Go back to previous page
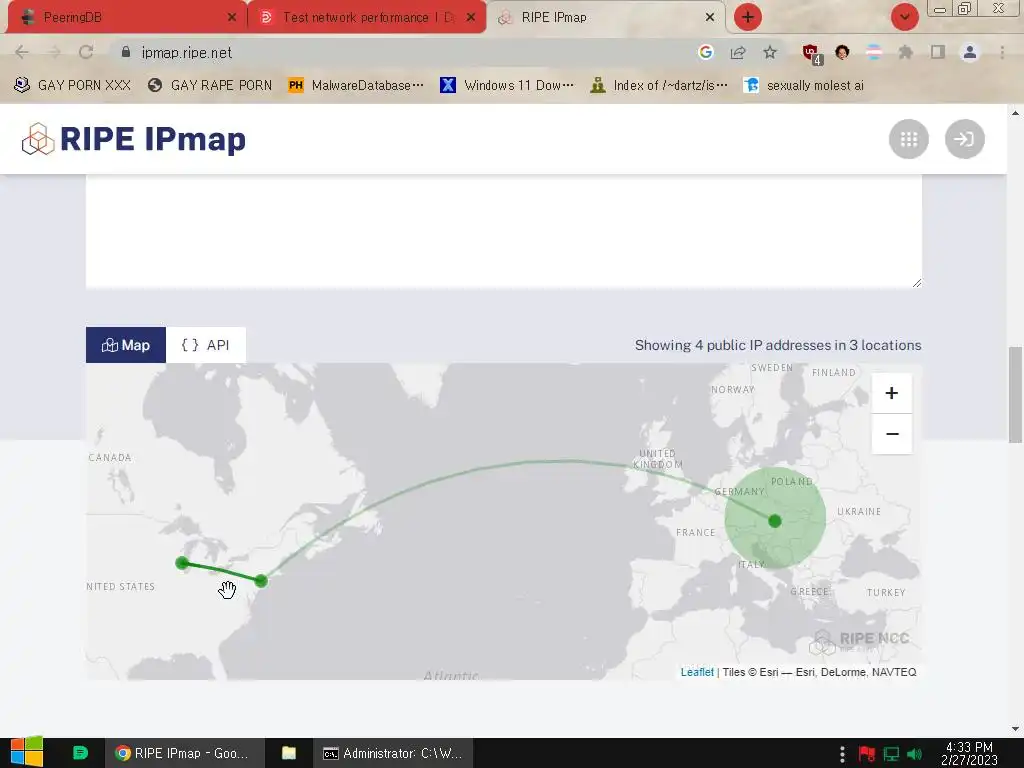 (22, 52)
